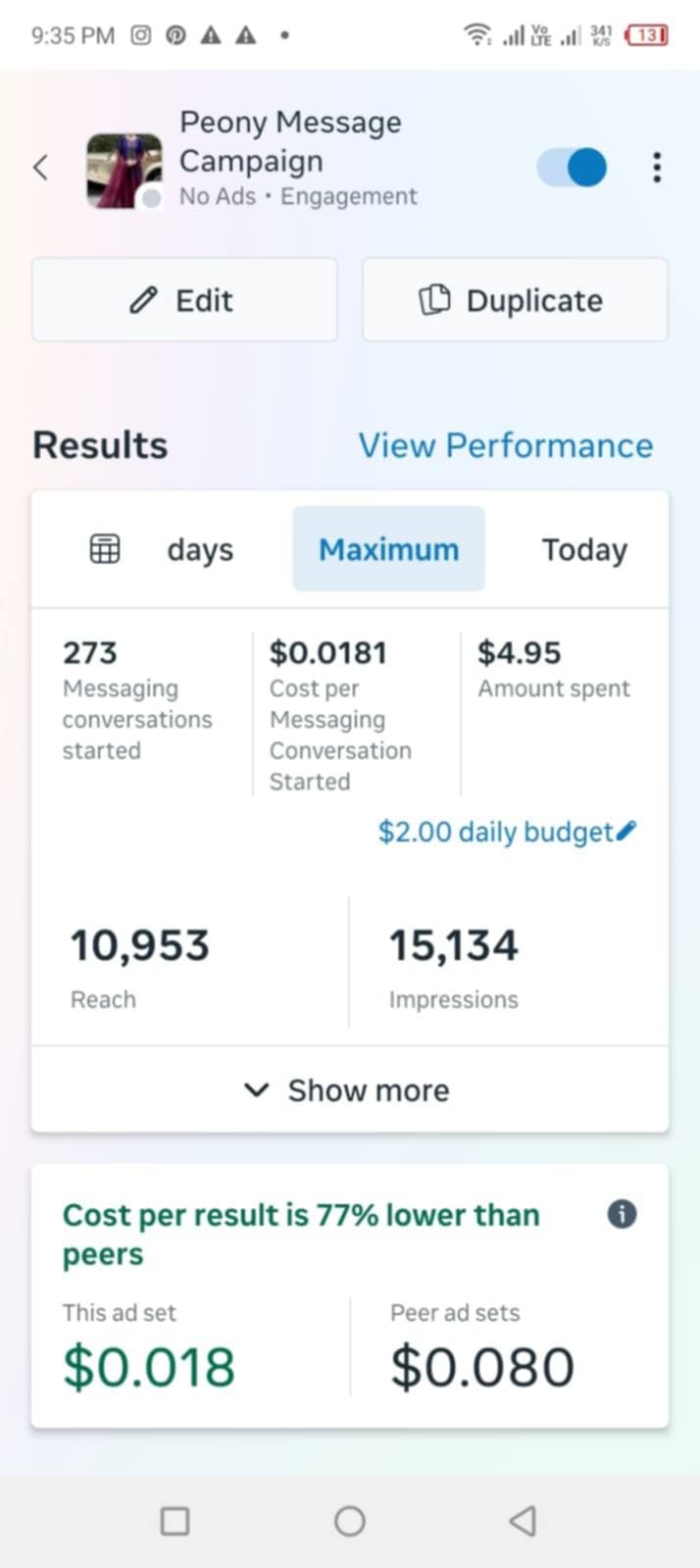Expand results with Show more
700x1568 pixels.
click(x=349, y=1090)
